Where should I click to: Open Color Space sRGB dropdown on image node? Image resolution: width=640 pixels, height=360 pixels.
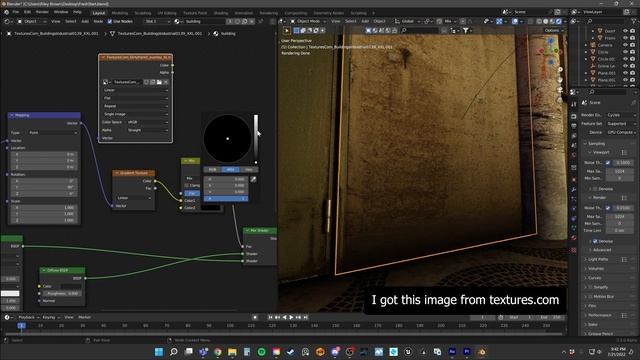click(x=147, y=122)
